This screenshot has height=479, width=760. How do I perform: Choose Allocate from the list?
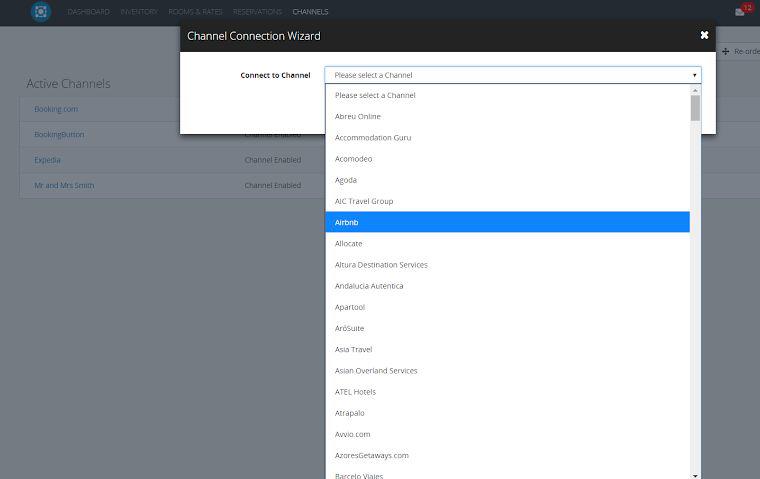pos(507,243)
